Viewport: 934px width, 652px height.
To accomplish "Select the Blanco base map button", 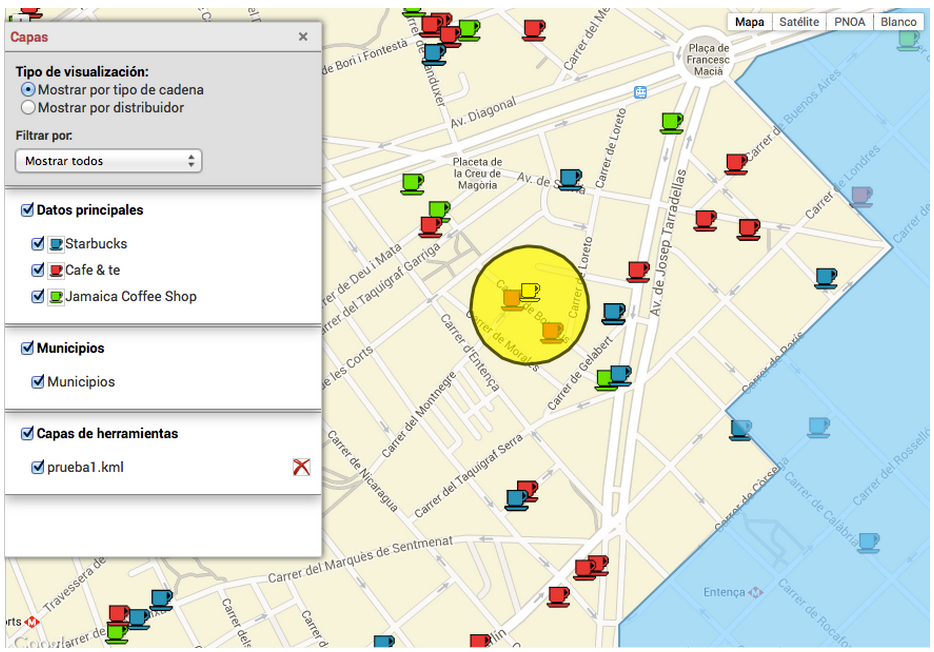I will click(898, 22).
